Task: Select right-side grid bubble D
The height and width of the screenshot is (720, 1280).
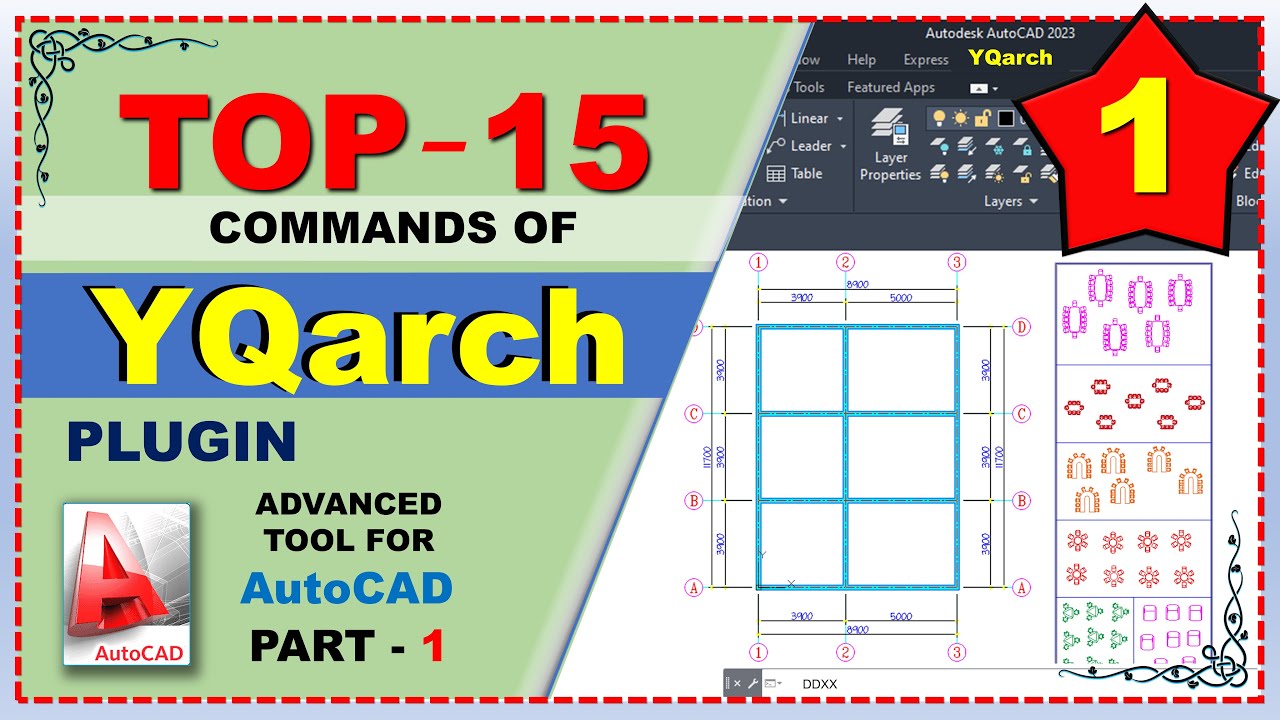Action: click(x=1021, y=326)
